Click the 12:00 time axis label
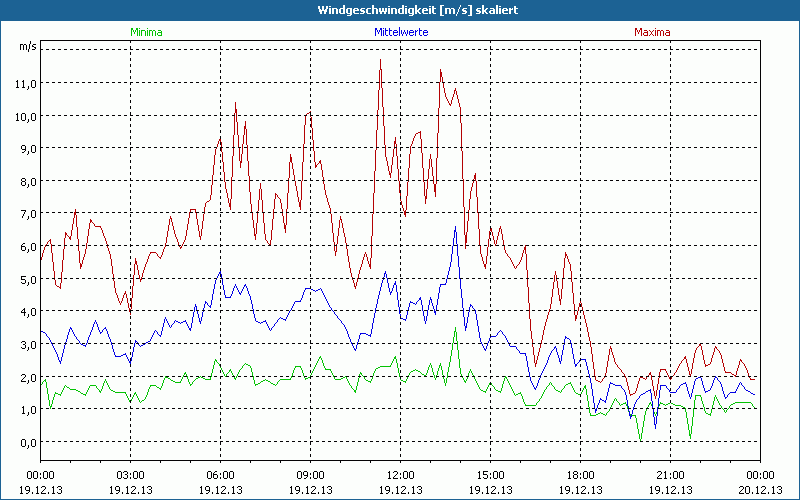Image resolution: width=800 pixels, height=500 pixels. coord(401,476)
